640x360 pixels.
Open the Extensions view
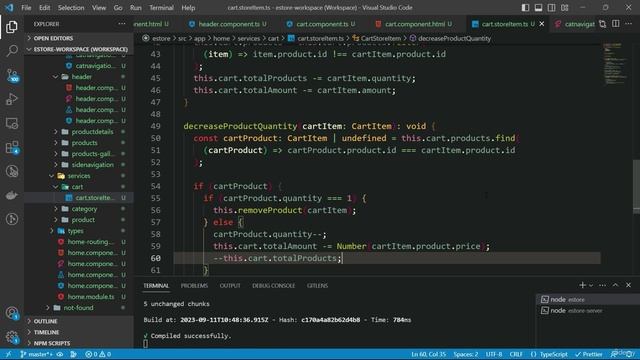pyautogui.click(x=12, y=147)
